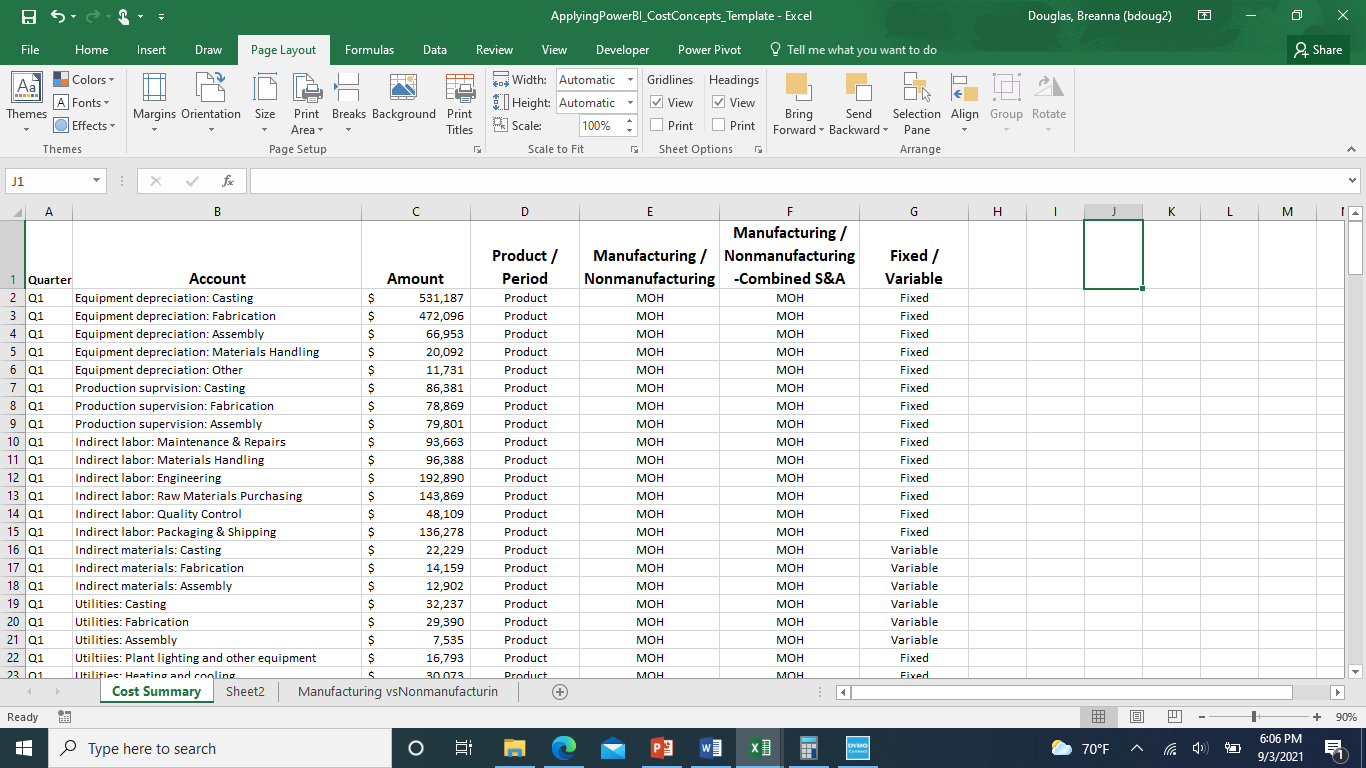Image resolution: width=1366 pixels, height=768 pixels.
Task: Open the Width dropdown in Scale to Fit
Action: (631, 79)
